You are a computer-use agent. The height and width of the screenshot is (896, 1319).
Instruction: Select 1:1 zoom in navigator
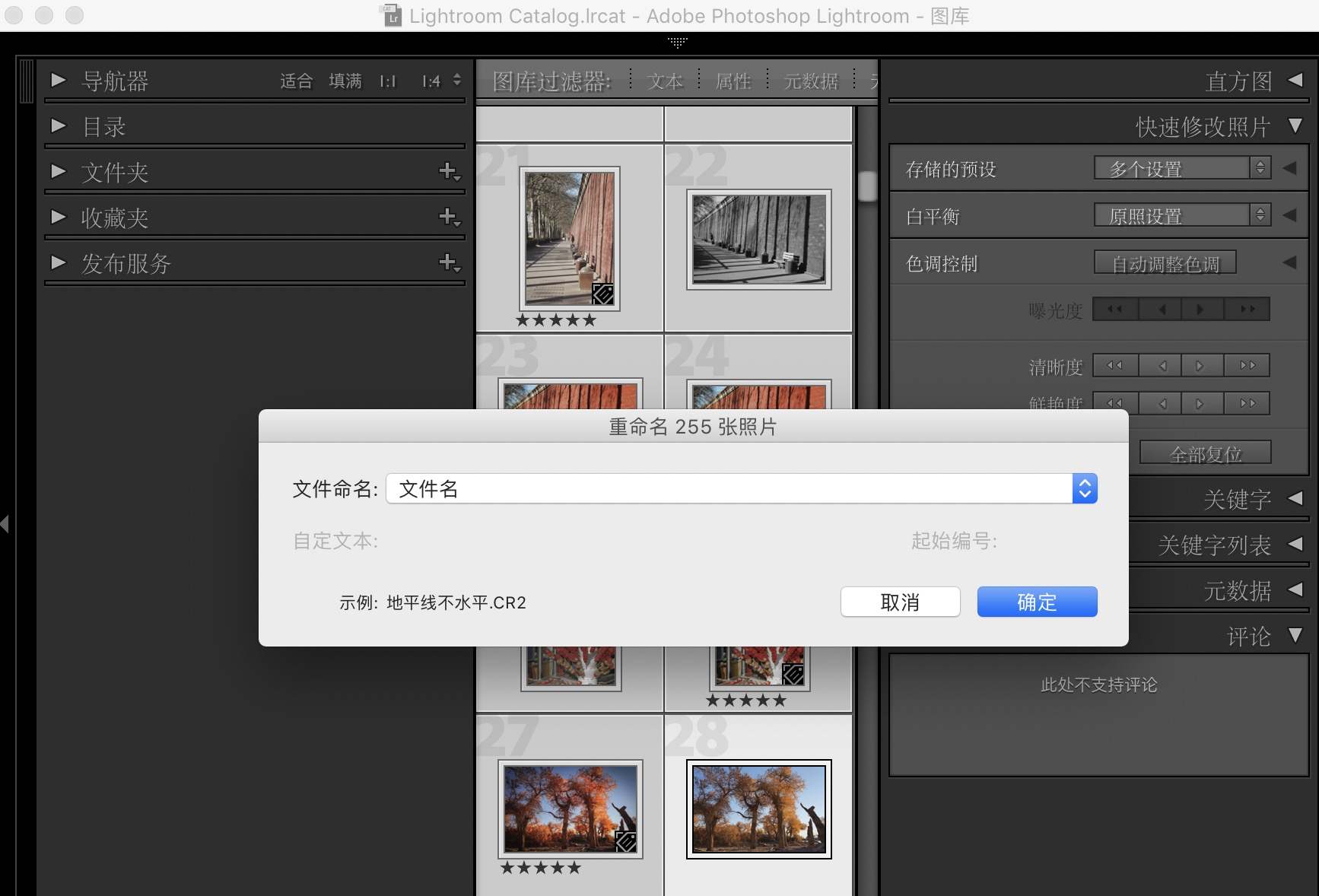coord(388,81)
